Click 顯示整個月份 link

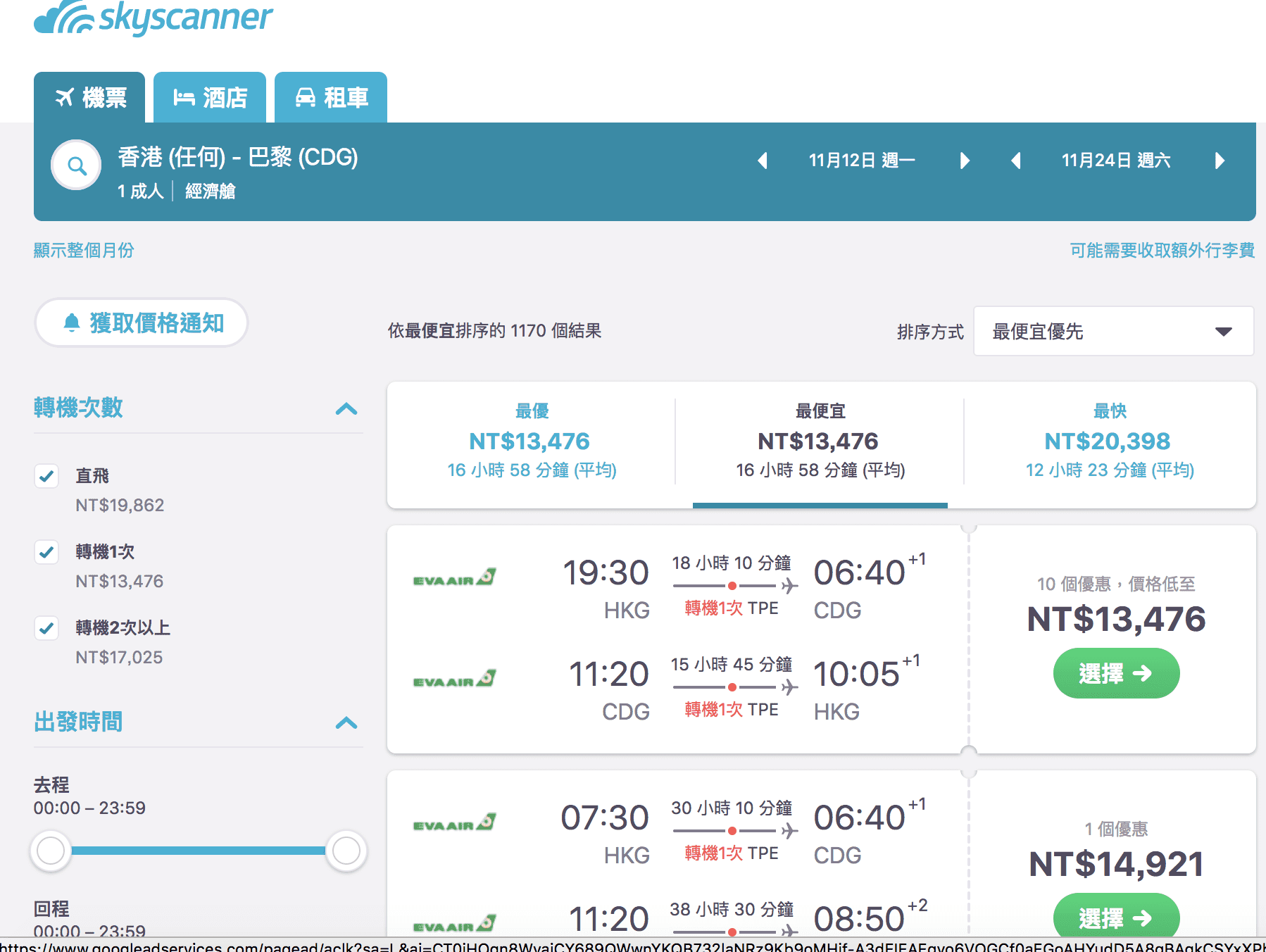click(84, 250)
